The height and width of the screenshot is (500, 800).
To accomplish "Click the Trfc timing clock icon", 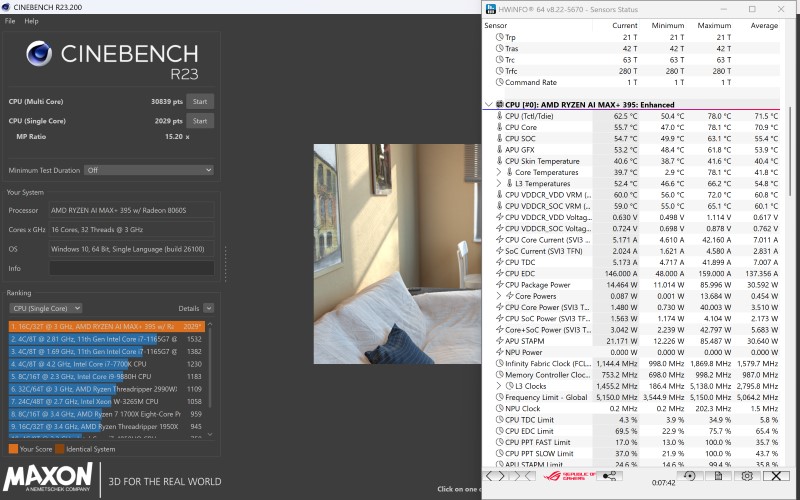I will pyautogui.click(x=499, y=71).
